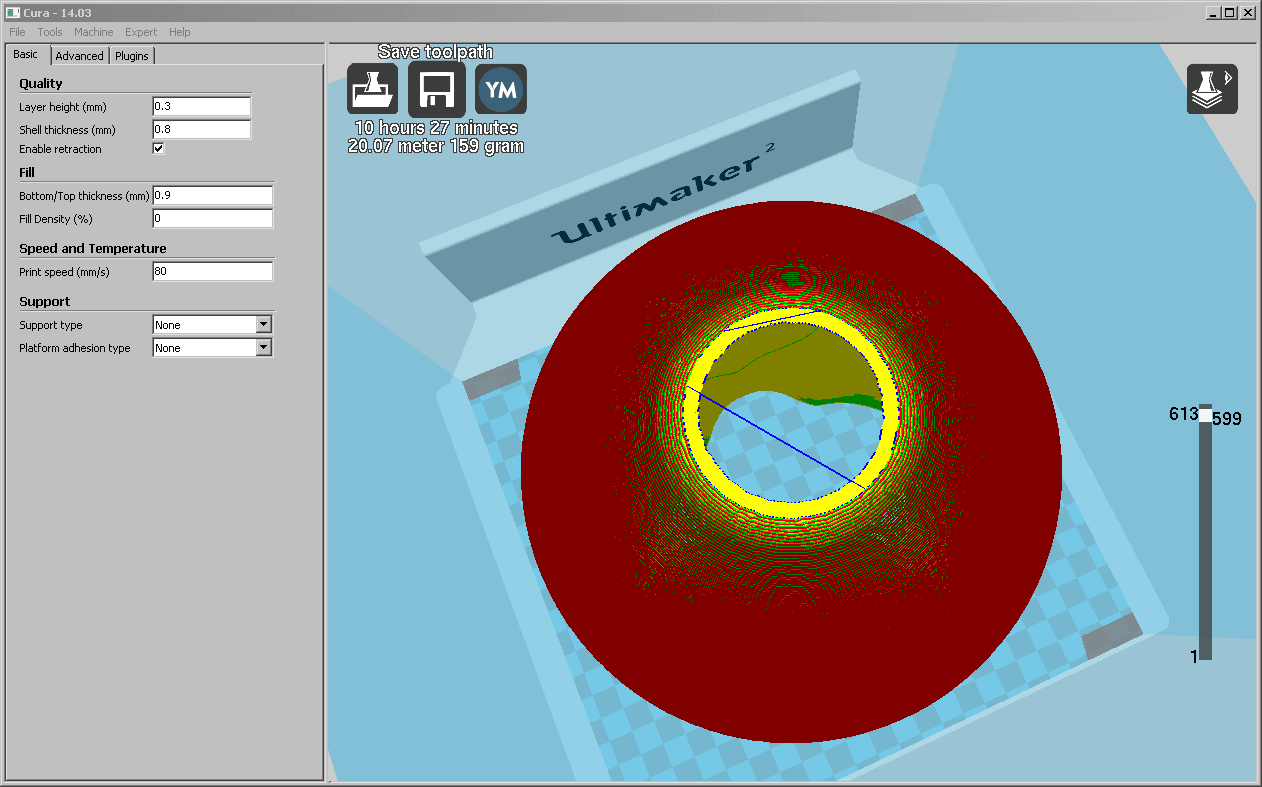The height and width of the screenshot is (787, 1262).
Task: Click the layer slider handle at 599
Action: 1205,415
